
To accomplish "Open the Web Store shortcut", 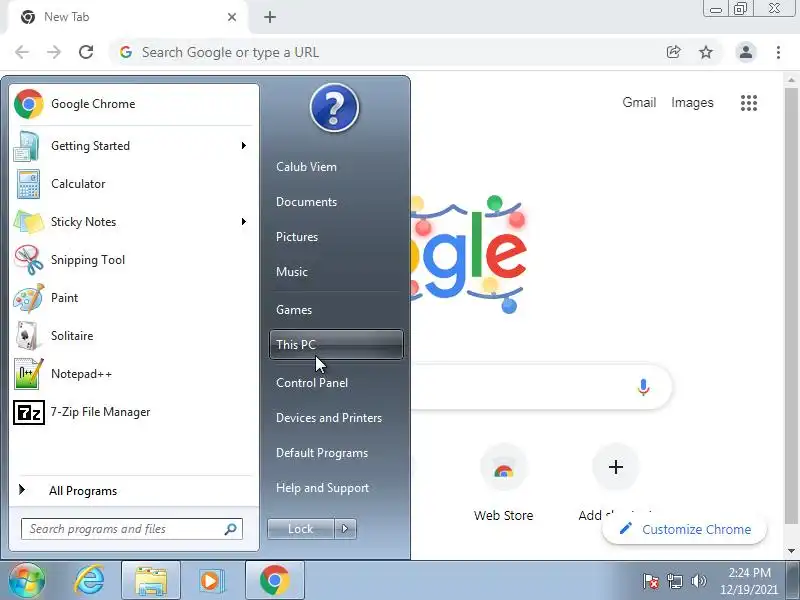I will 503,483.
